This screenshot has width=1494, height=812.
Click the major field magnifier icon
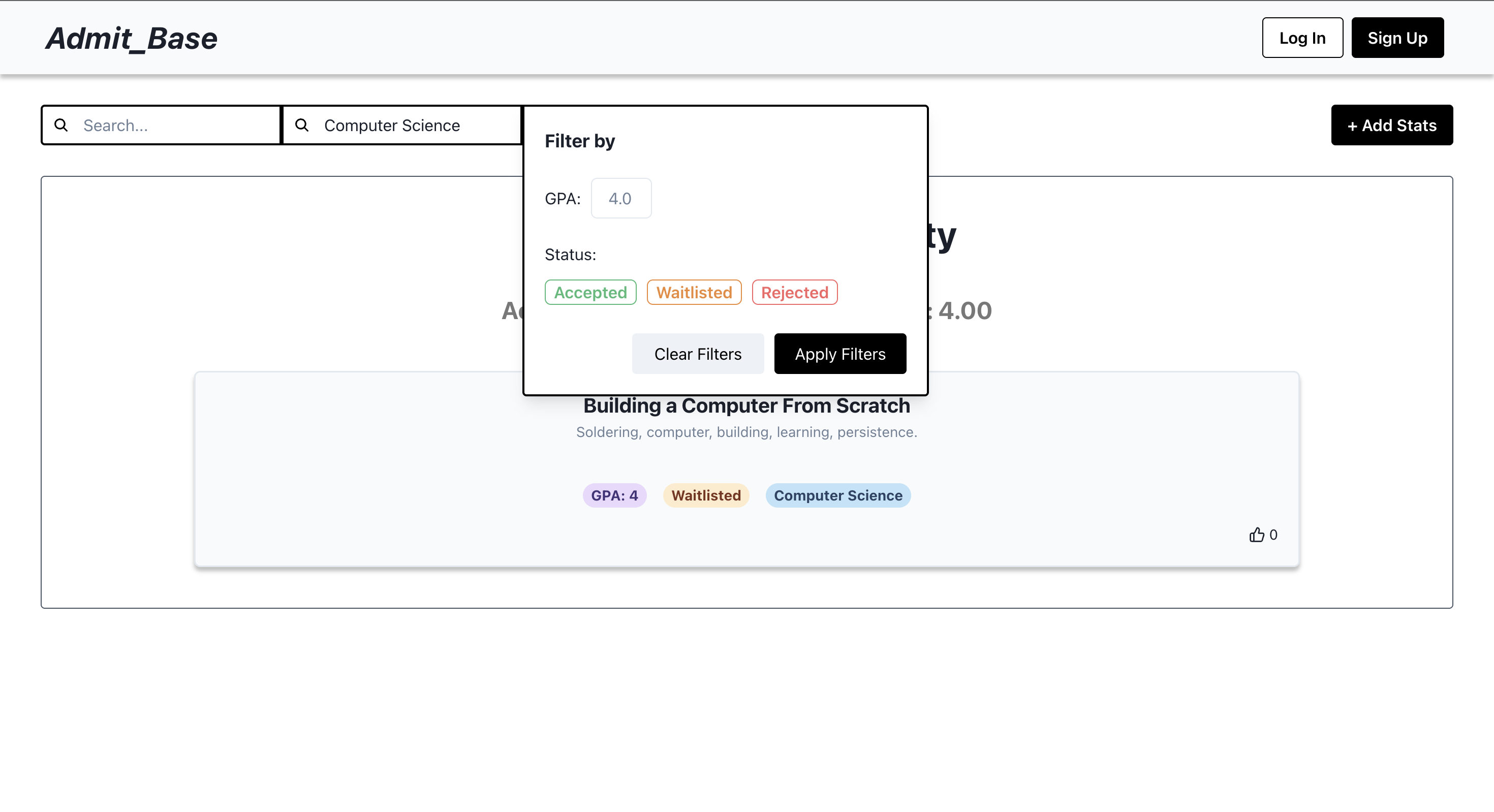(301, 124)
